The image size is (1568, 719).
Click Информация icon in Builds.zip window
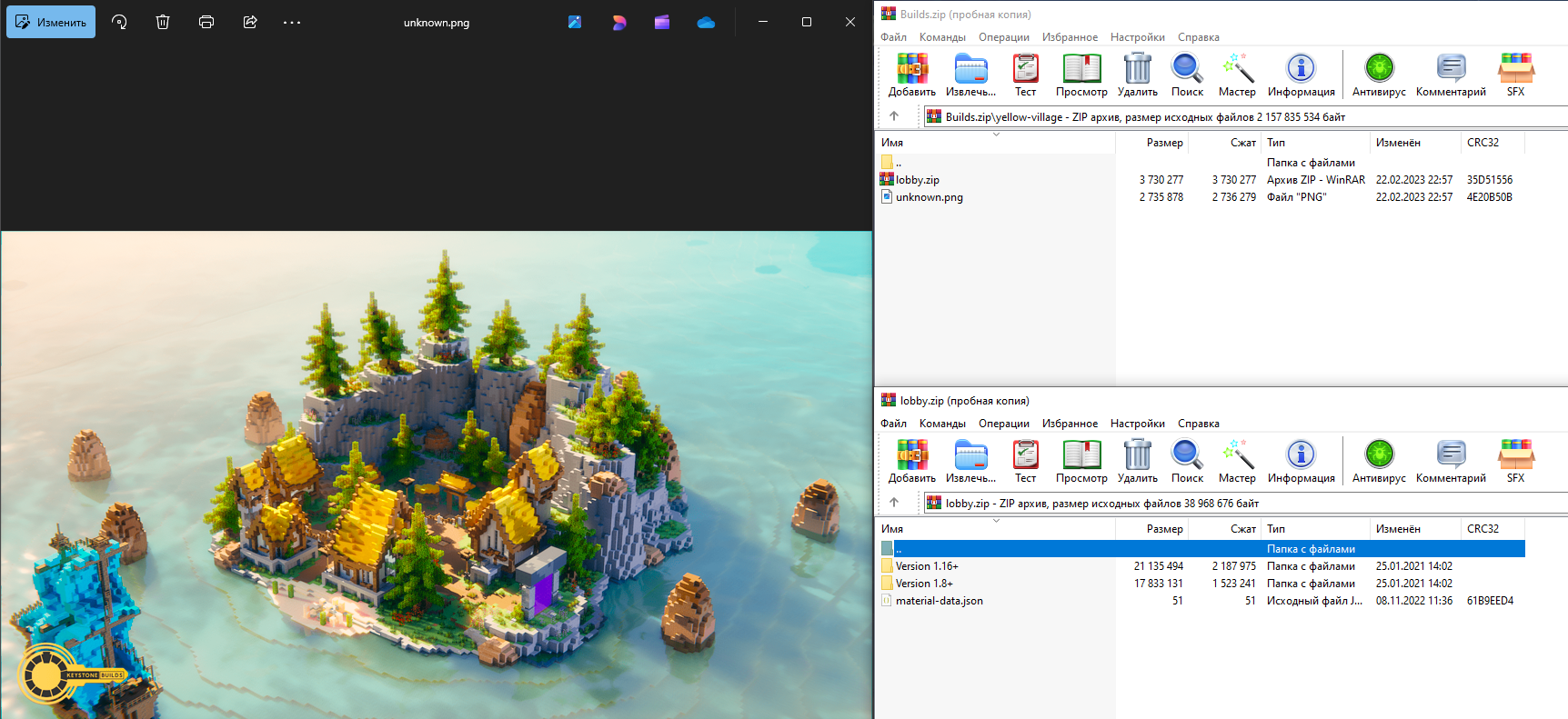pos(1301,75)
